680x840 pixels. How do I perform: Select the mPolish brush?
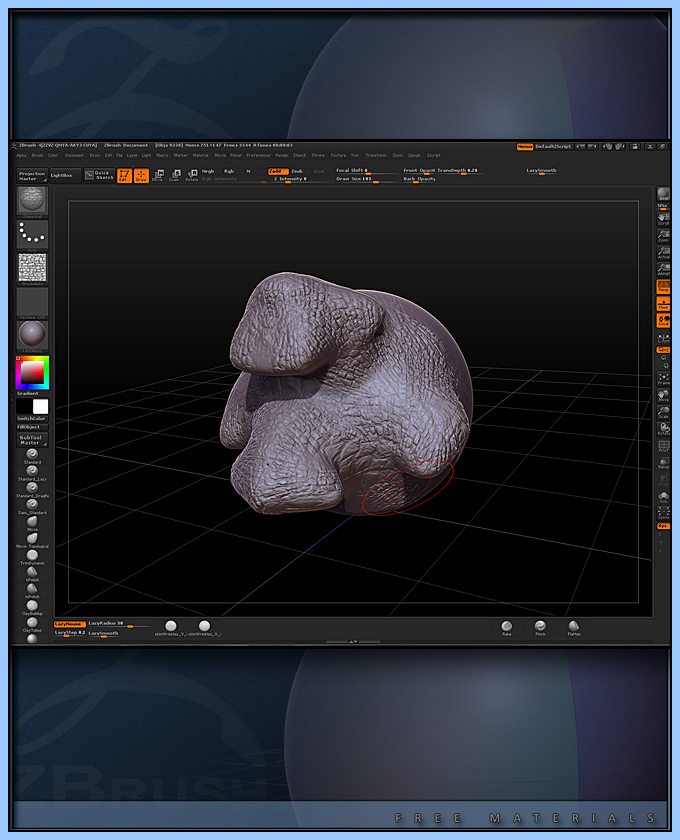pyautogui.click(x=32, y=590)
